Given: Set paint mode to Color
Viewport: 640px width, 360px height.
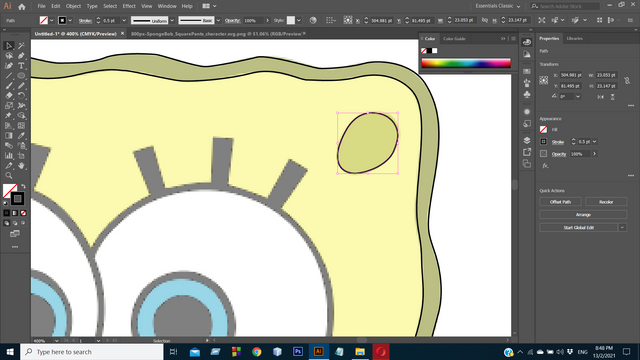Looking at the screenshot, I should click(7, 213).
